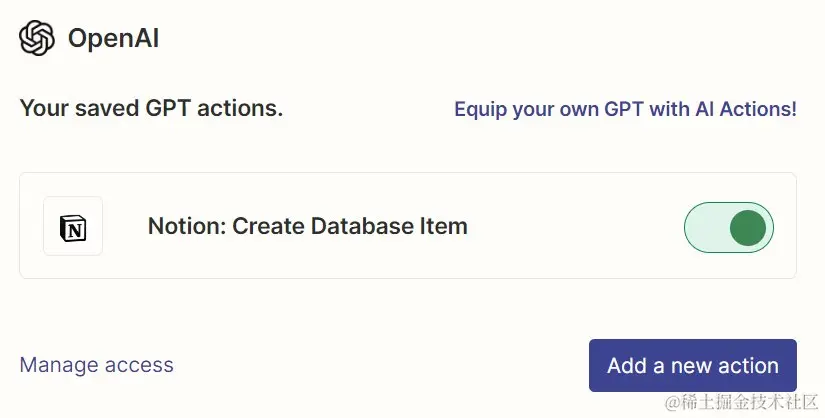825x418 pixels.
Task: Click the word GPT in the saved actions heading
Action: point(168,108)
